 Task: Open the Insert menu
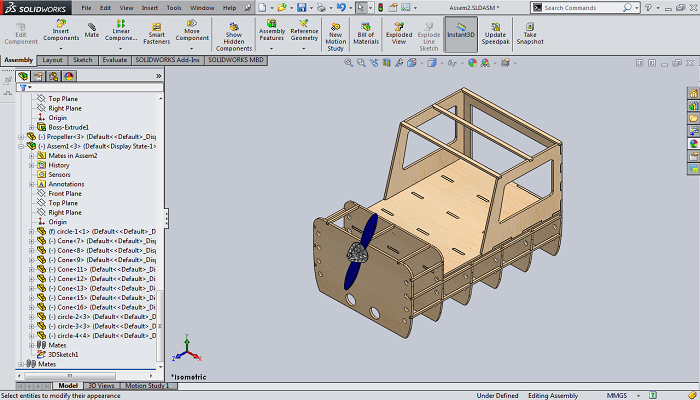coord(150,8)
